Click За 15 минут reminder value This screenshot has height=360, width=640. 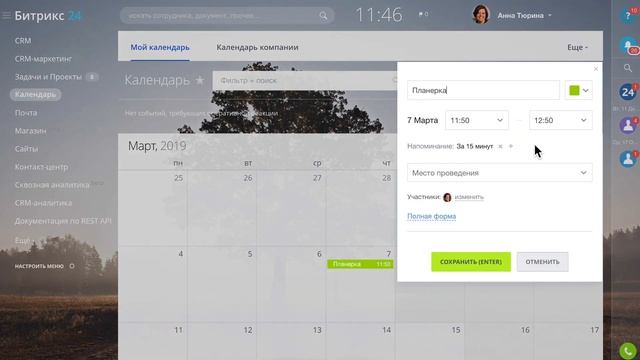tap(475, 146)
